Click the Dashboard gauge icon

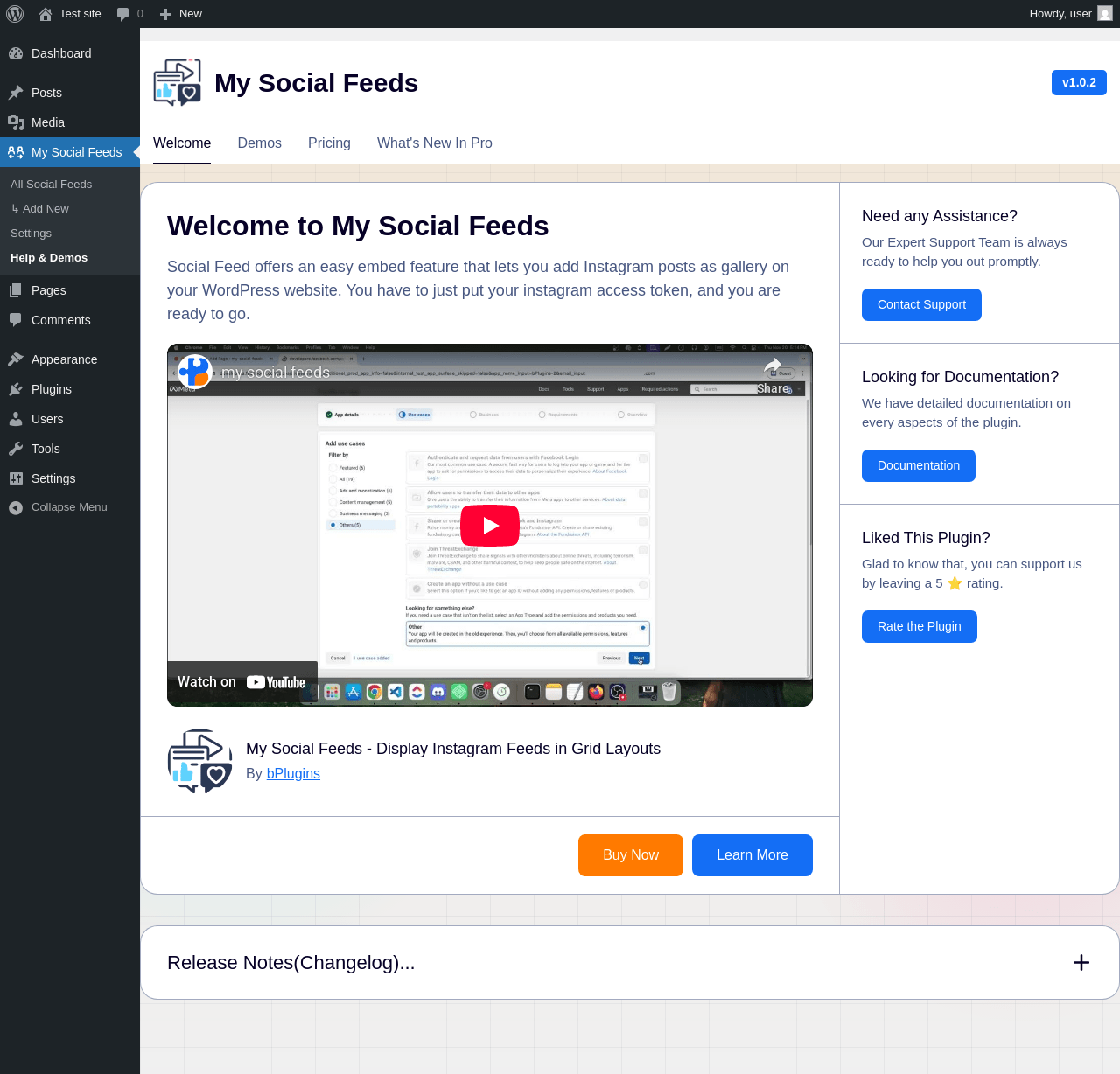click(x=16, y=53)
